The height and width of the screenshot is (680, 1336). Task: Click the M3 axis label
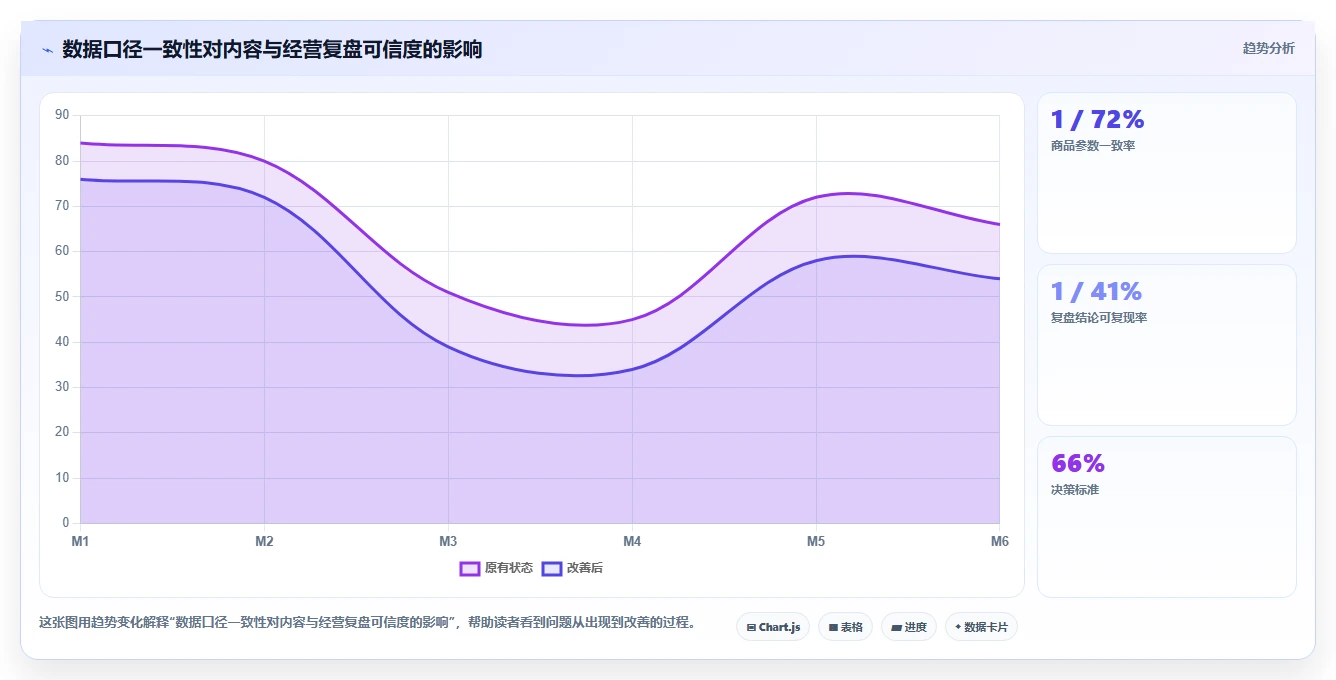coord(448,541)
